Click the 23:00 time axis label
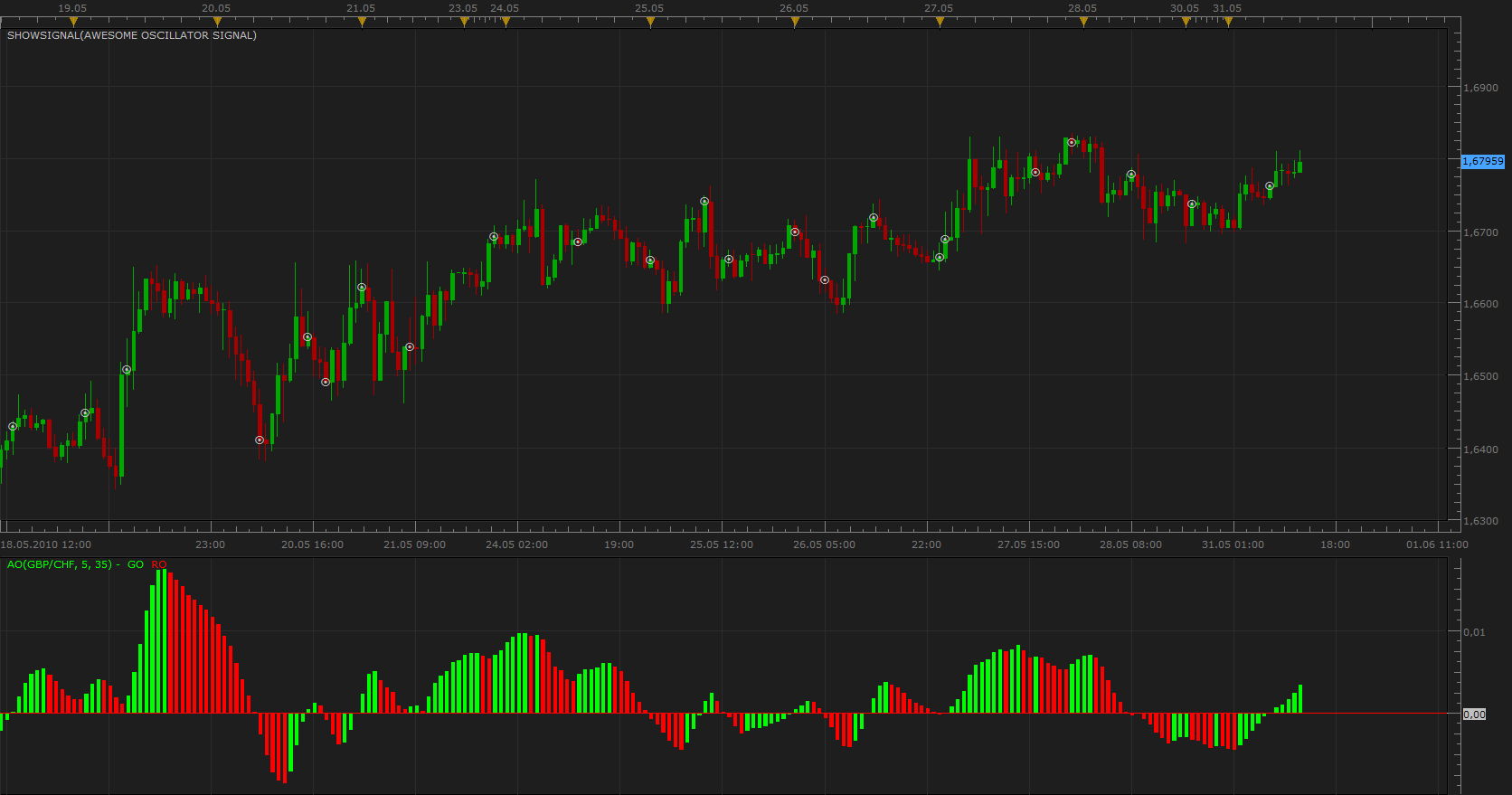The height and width of the screenshot is (795, 1512). tap(211, 544)
